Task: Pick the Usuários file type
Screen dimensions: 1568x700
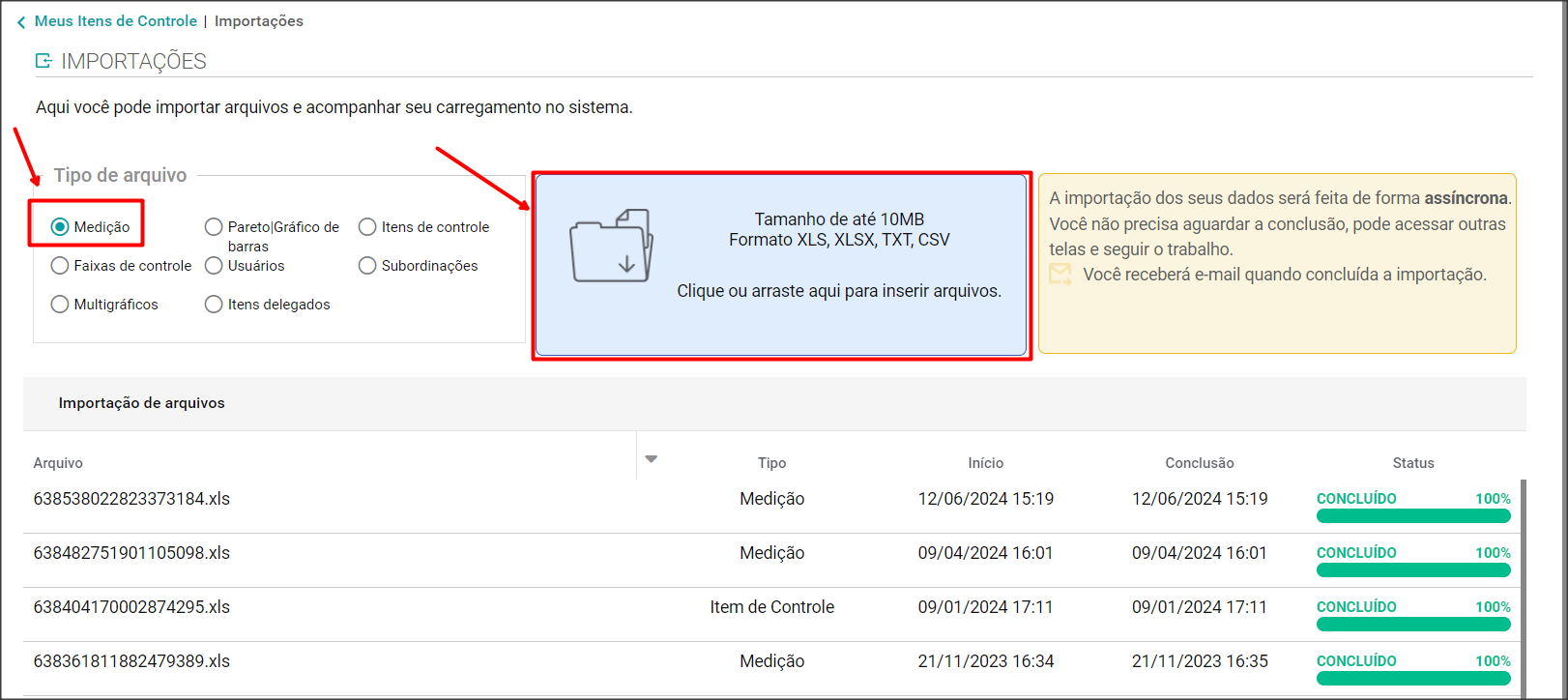Action: pyautogui.click(x=214, y=266)
